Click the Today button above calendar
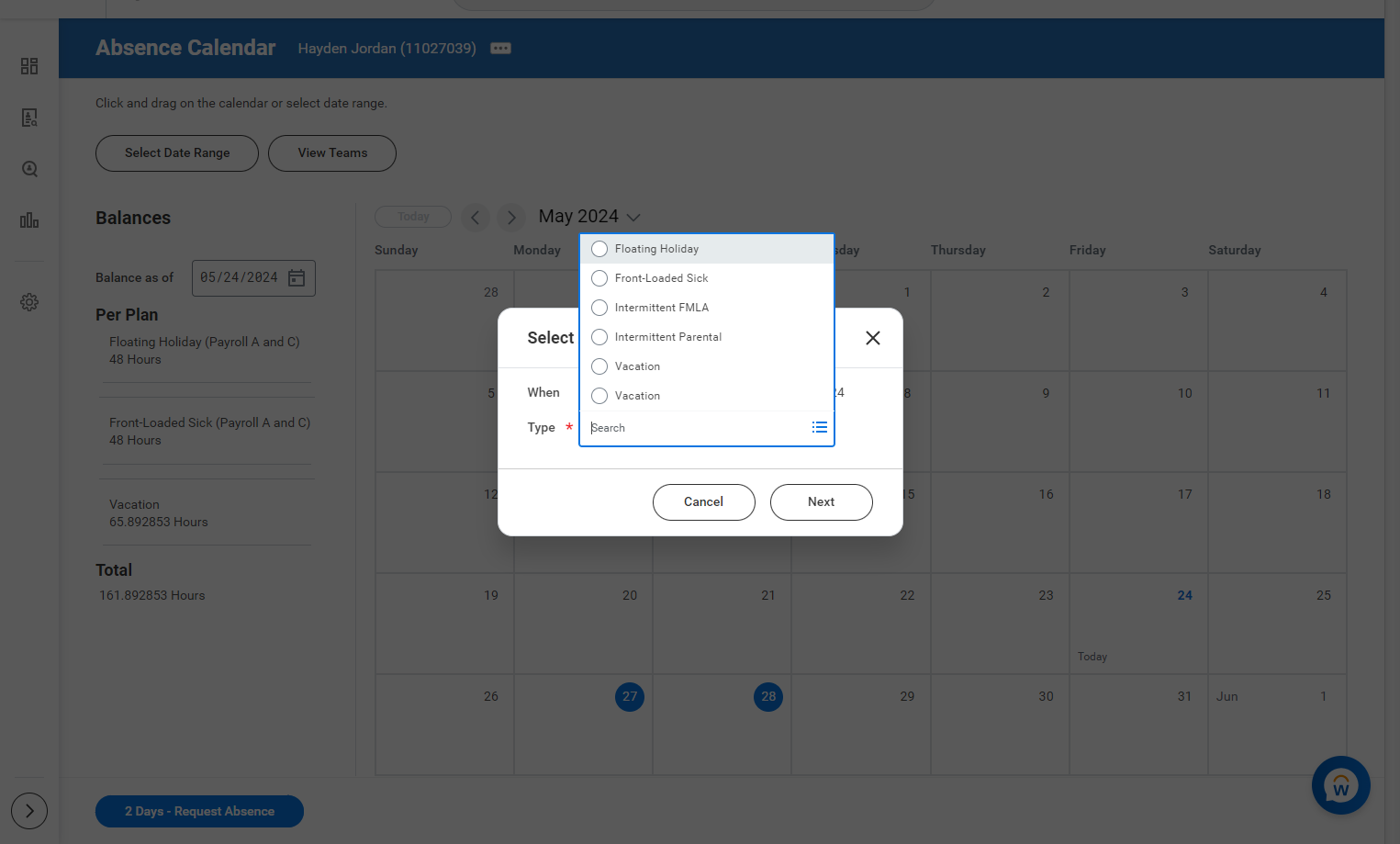 coord(413,217)
